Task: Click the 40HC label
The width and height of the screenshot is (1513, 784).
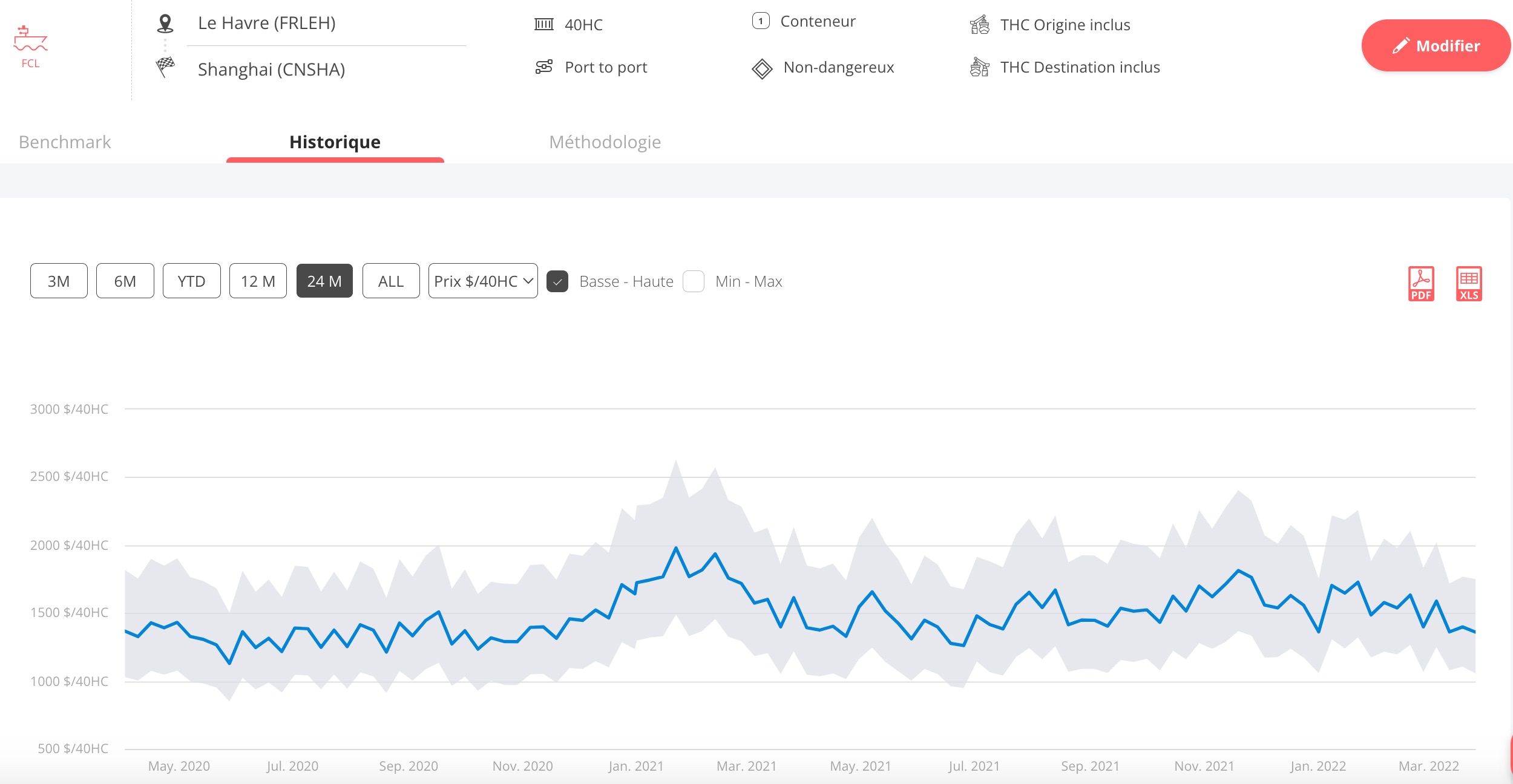Action: (583, 25)
